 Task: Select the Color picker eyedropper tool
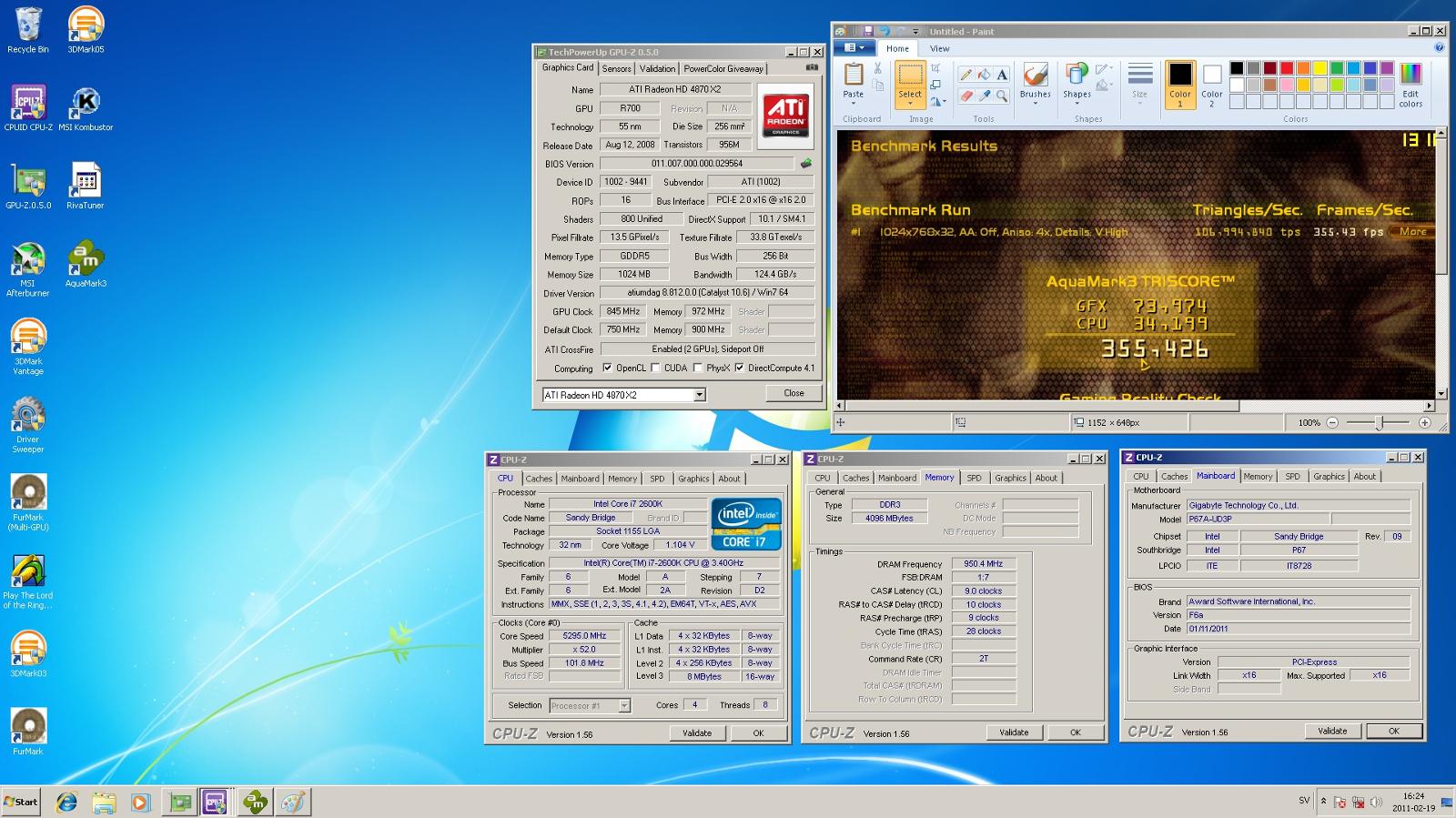[984, 95]
